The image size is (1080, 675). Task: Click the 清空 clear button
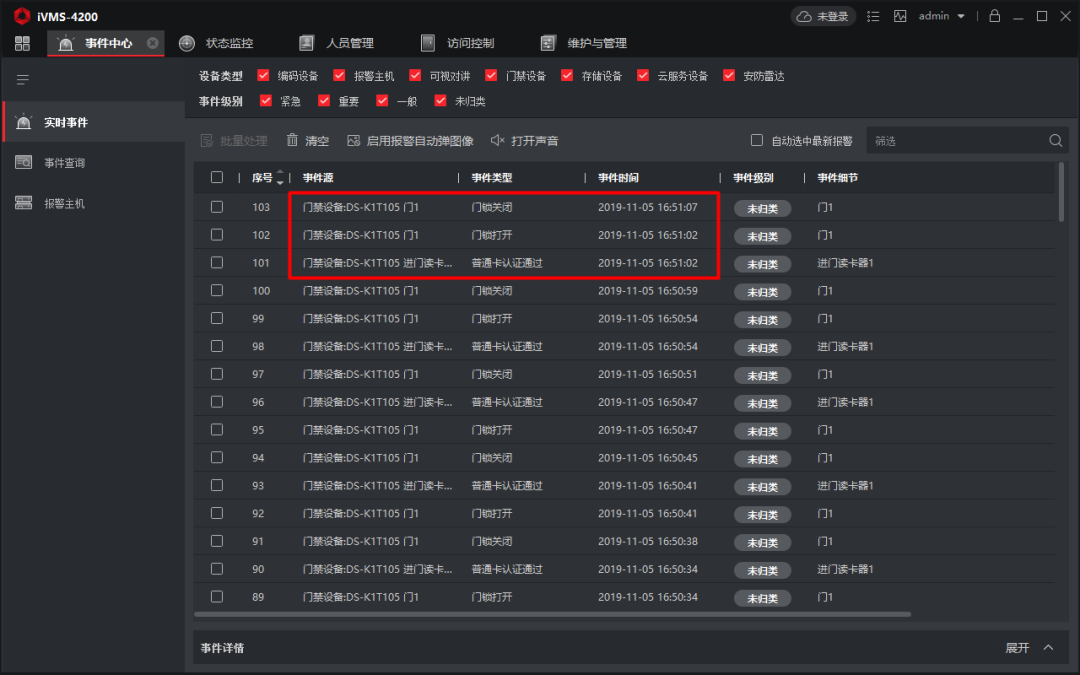pyautogui.click(x=307, y=141)
